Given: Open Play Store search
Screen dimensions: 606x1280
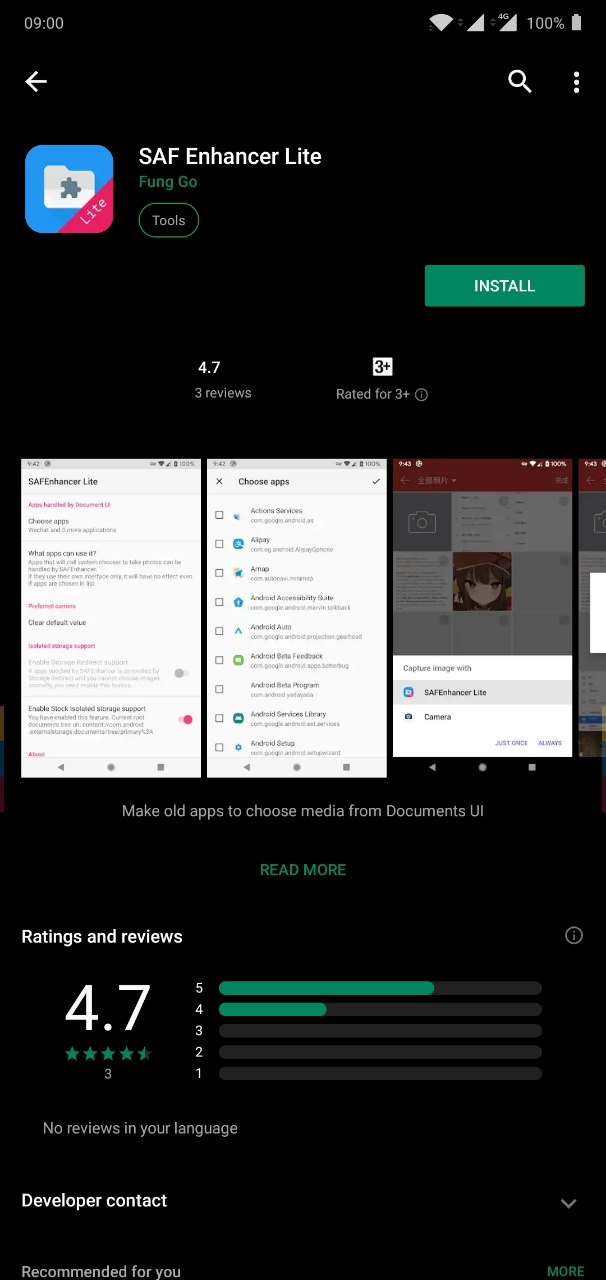Looking at the screenshot, I should [520, 82].
